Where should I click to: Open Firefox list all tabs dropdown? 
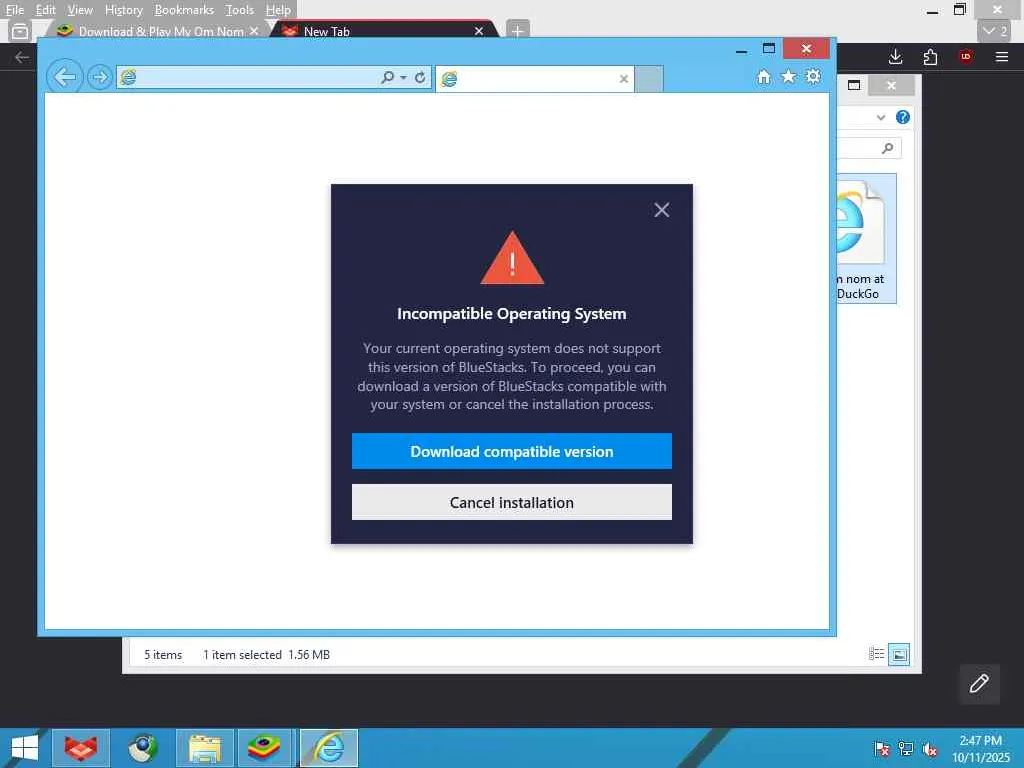995,31
